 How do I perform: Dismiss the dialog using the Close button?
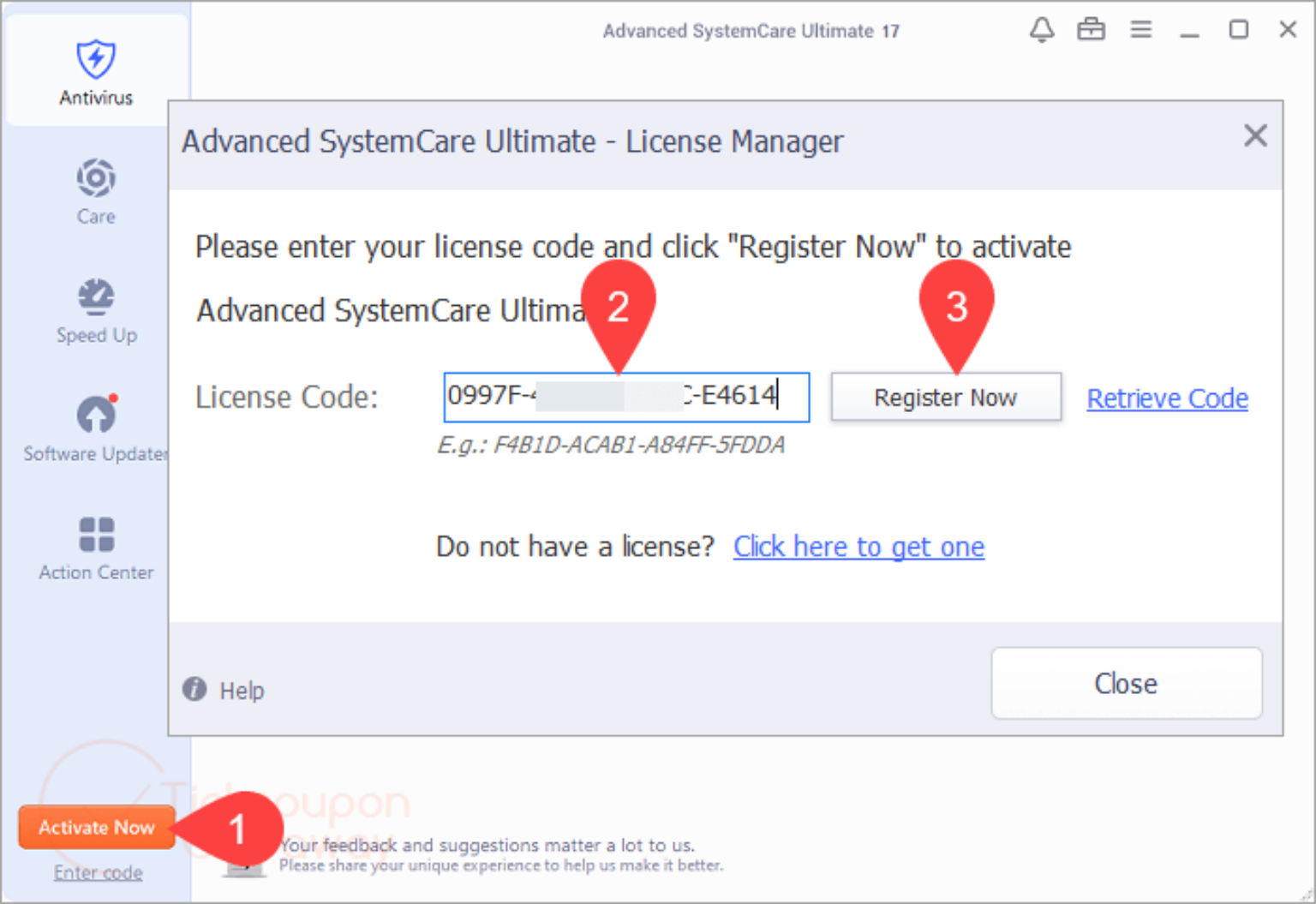click(1125, 683)
